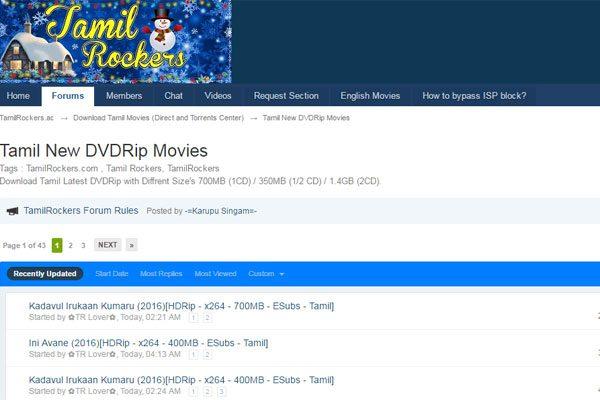The width and height of the screenshot is (600, 400).
Task: Open page 1 of Kadavul 400MB topic
Action: tap(194, 392)
